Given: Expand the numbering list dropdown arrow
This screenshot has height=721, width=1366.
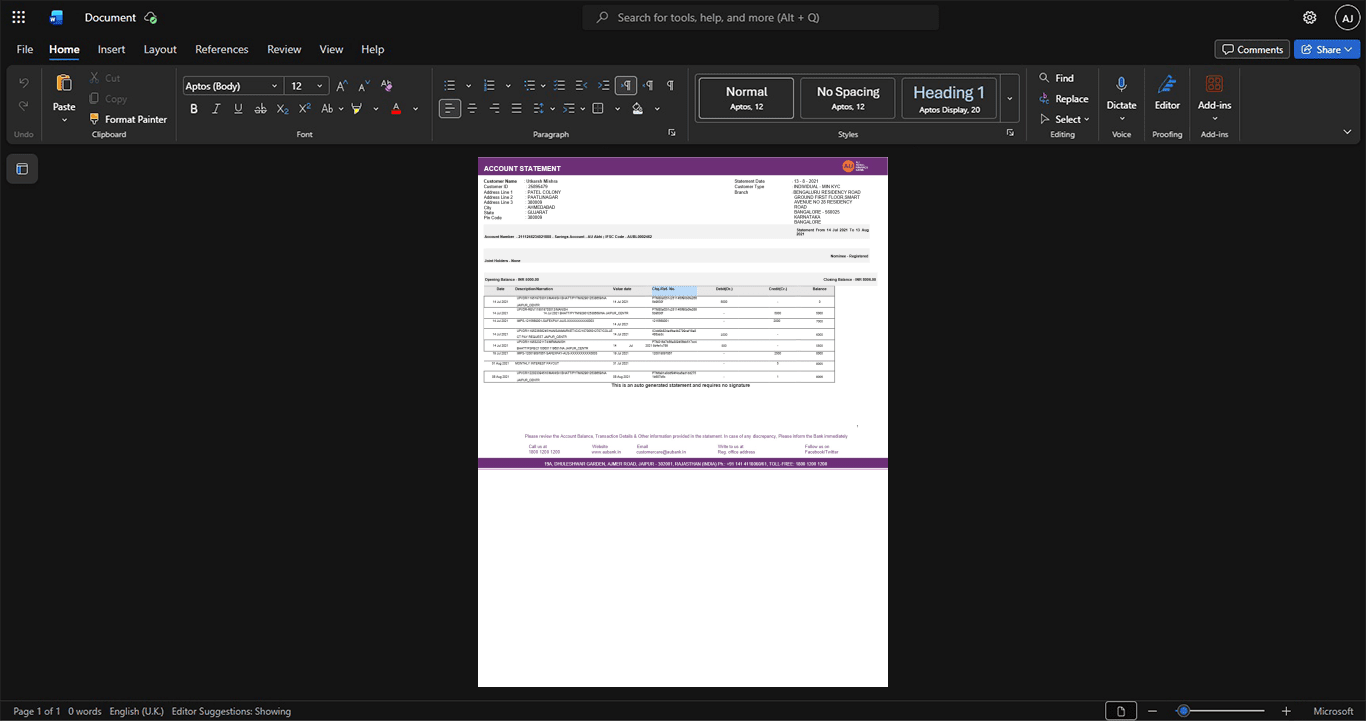Looking at the screenshot, I should click(508, 86).
